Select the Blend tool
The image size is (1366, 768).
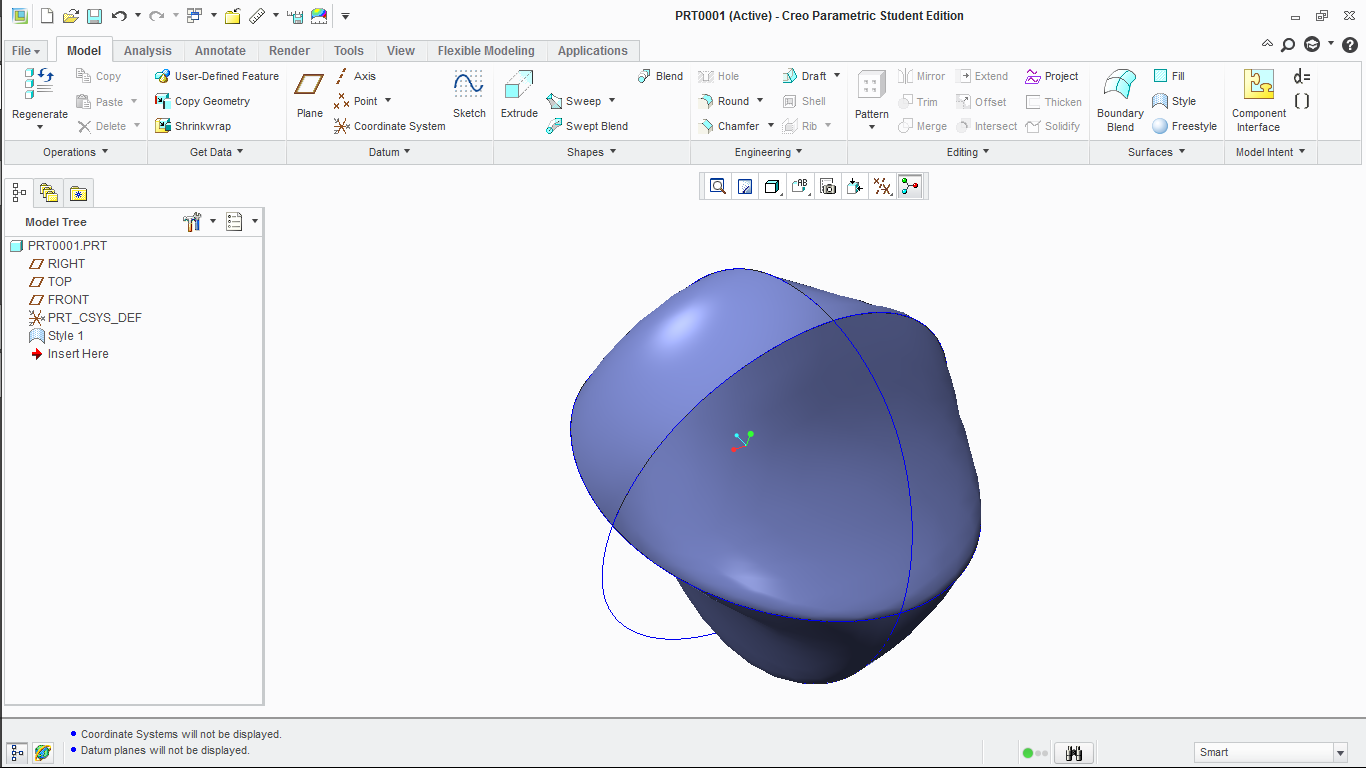pyautogui.click(x=660, y=76)
